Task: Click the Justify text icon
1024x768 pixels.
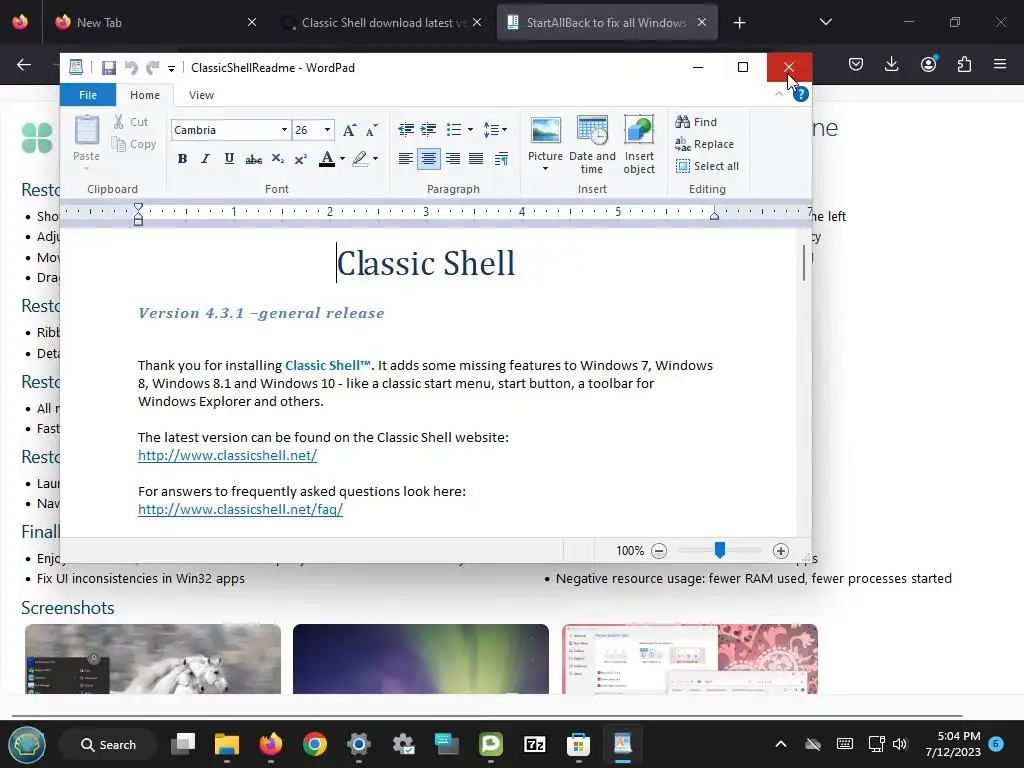Action: click(476, 158)
